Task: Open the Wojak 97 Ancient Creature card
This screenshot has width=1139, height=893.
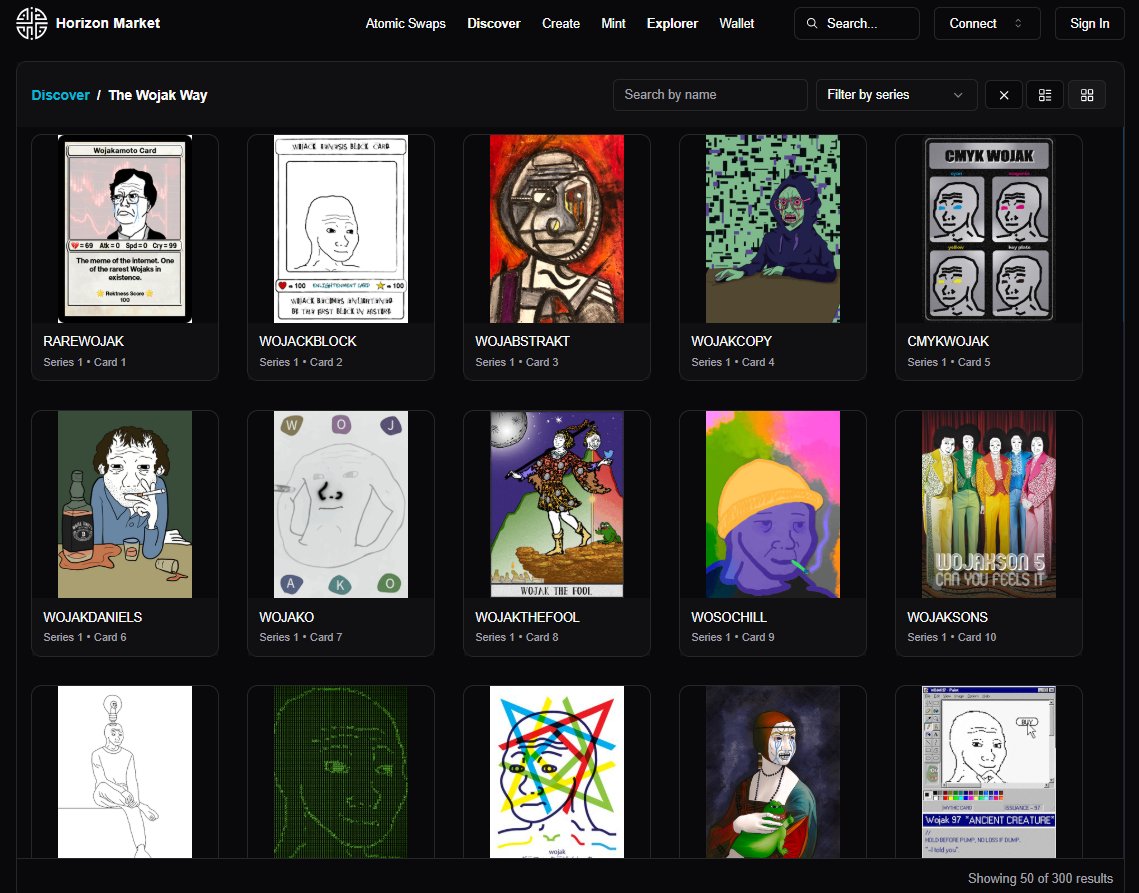Action: 989,772
